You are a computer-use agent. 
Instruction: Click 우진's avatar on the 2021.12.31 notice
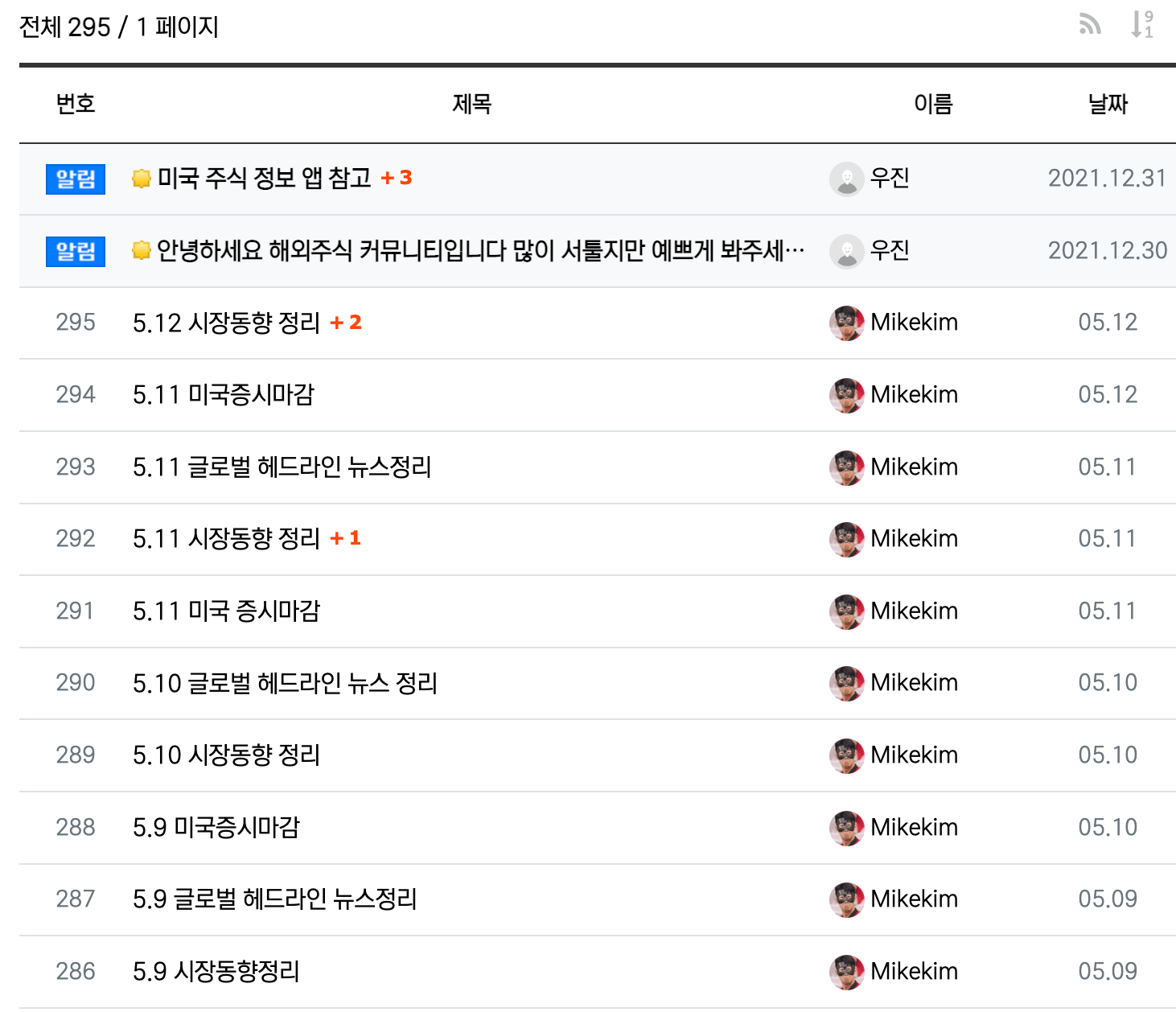tap(846, 179)
